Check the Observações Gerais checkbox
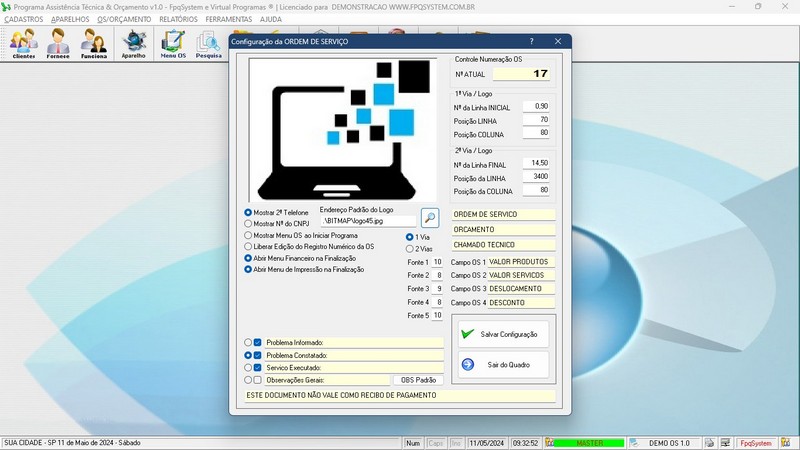This screenshot has width=800, height=450. click(258, 380)
